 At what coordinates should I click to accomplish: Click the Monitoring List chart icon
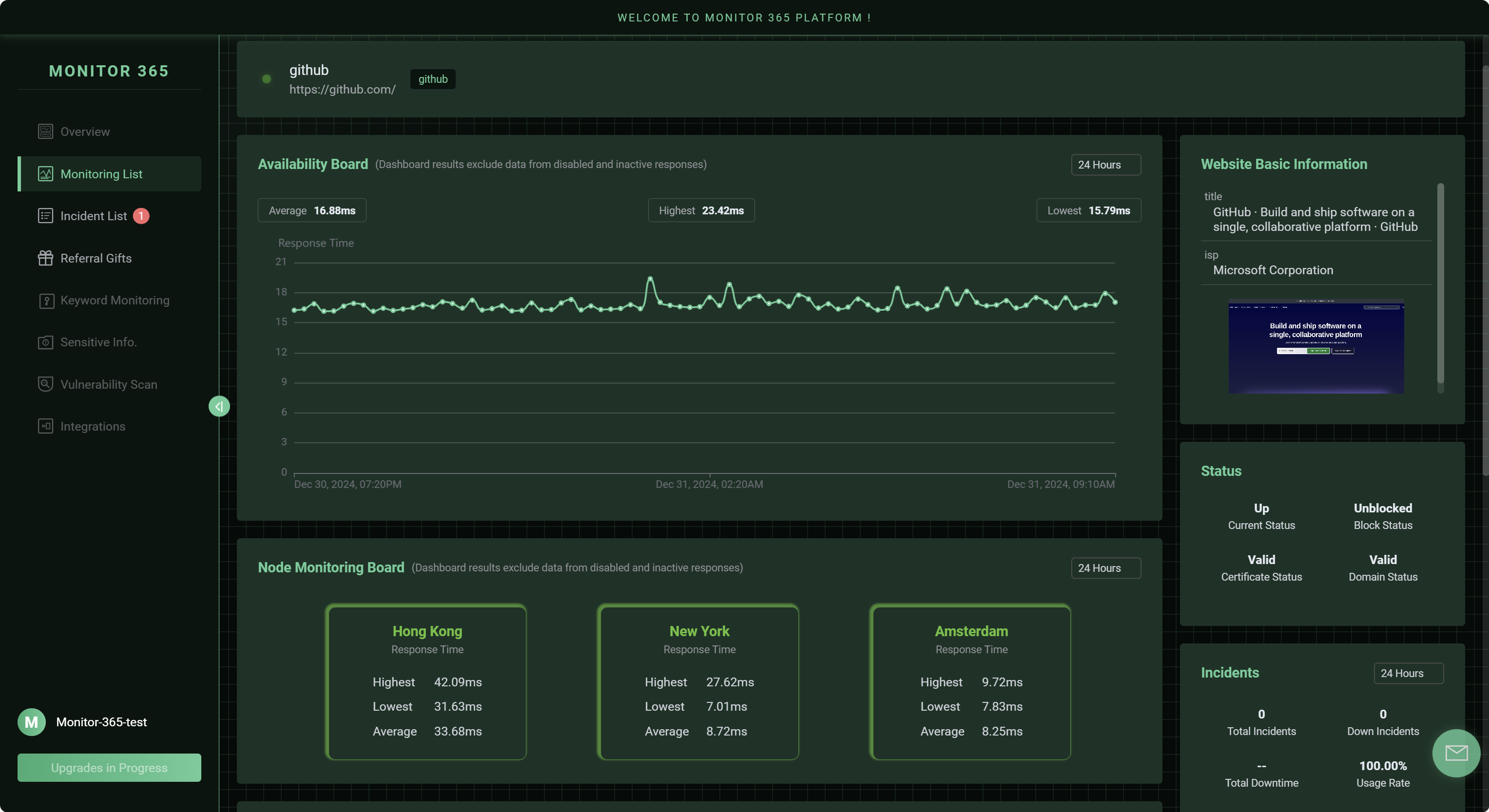point(45,174)
